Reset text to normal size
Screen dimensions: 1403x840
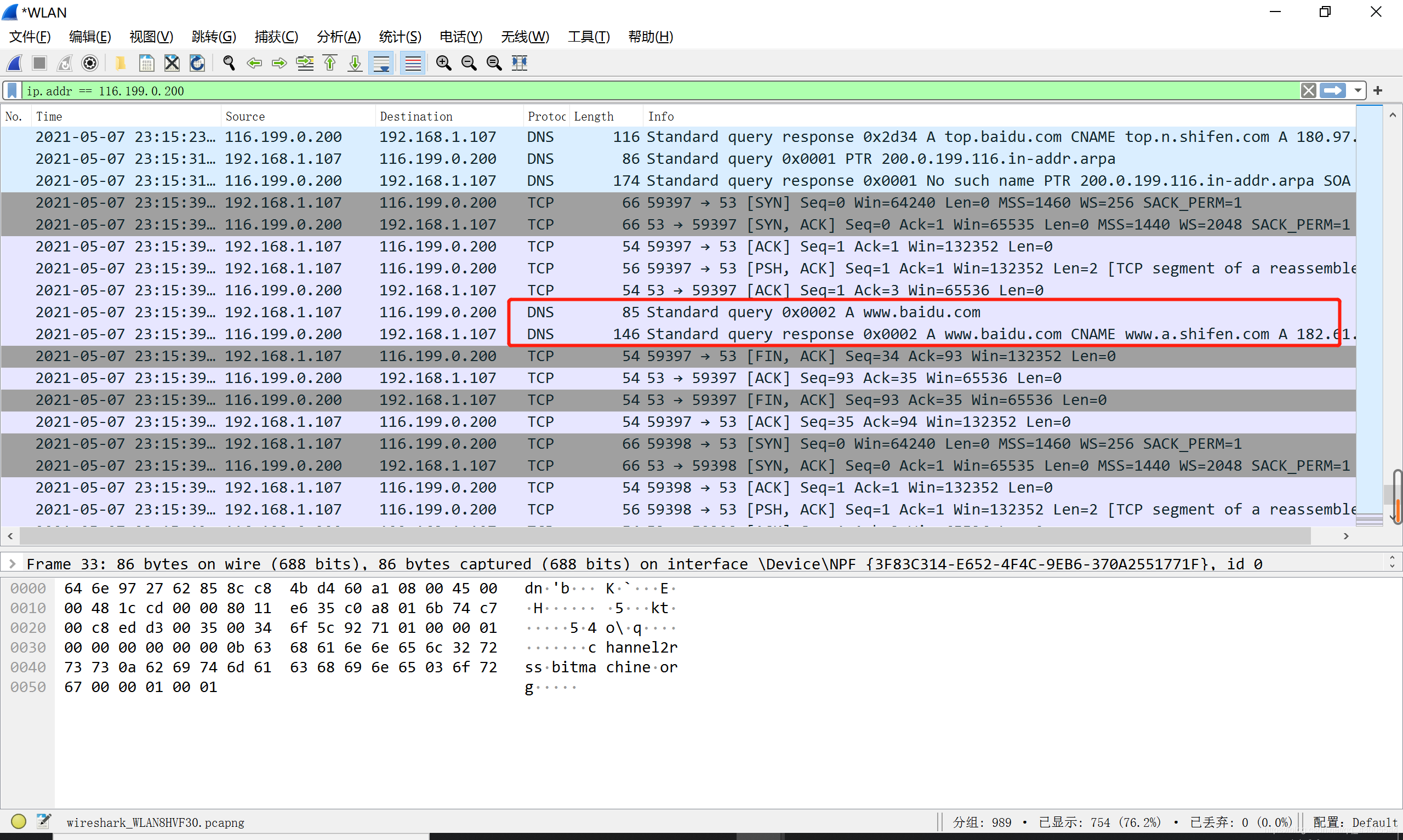pyautogui.click(x=494, y=63)
